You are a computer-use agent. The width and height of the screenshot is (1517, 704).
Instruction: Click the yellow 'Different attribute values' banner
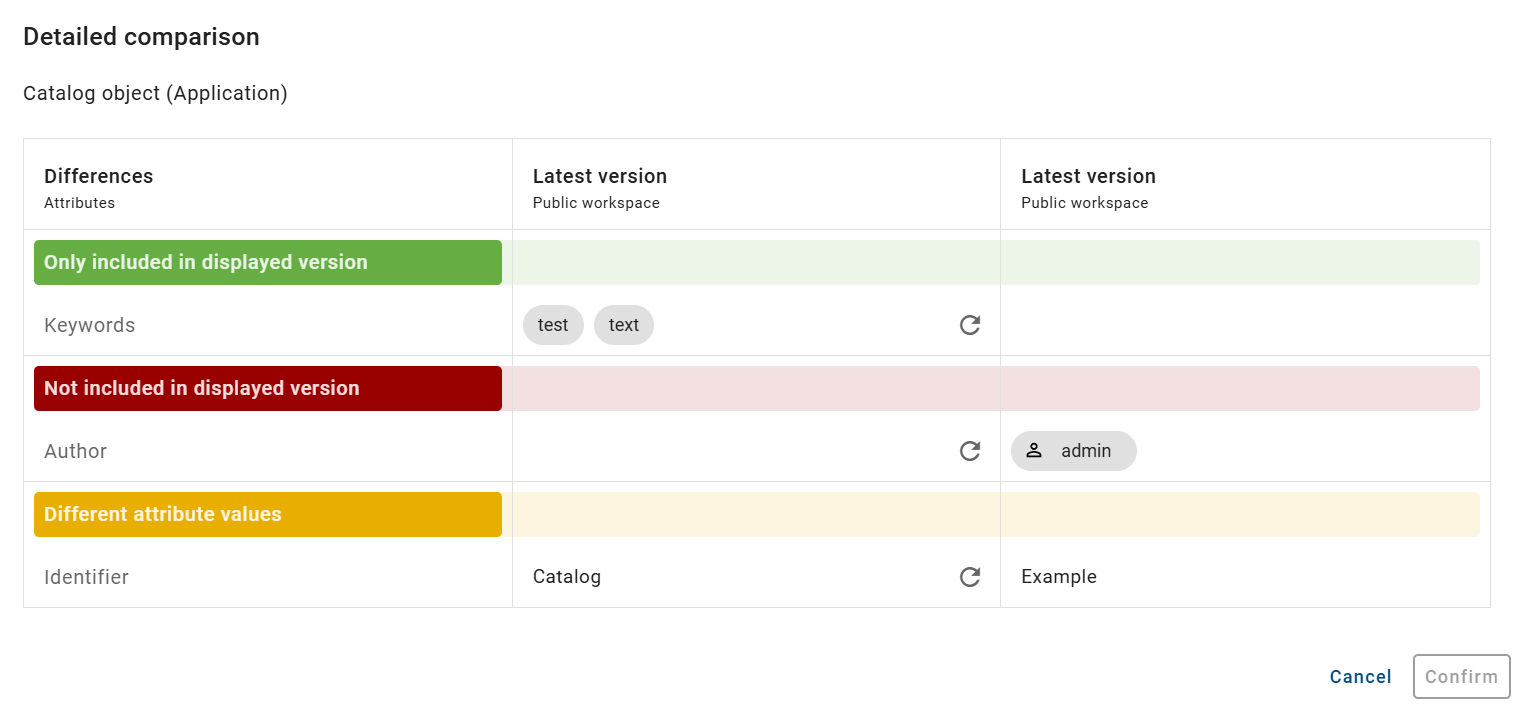point(267,514)
